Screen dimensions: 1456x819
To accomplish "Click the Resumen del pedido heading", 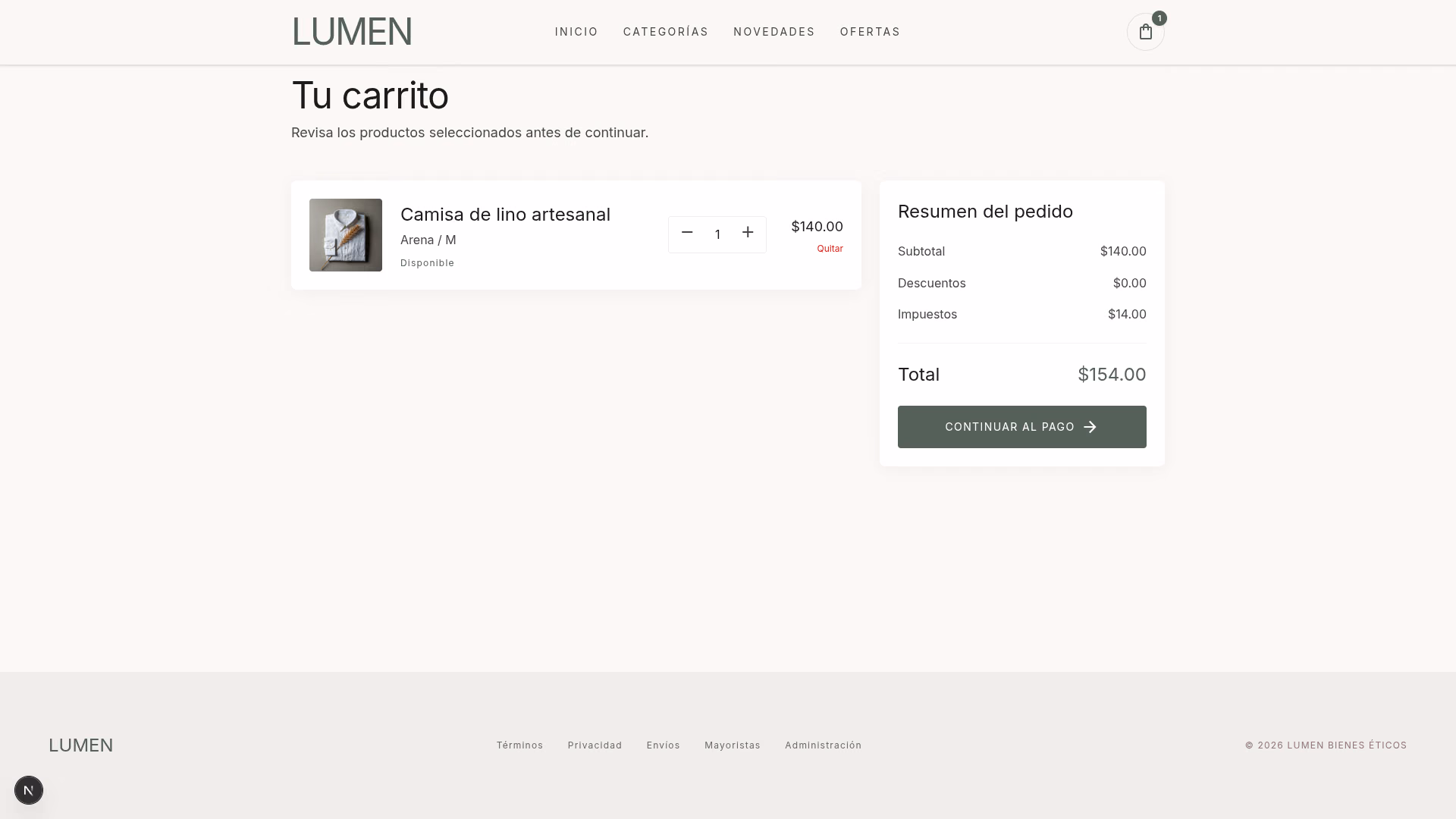I will click(985, 212).
